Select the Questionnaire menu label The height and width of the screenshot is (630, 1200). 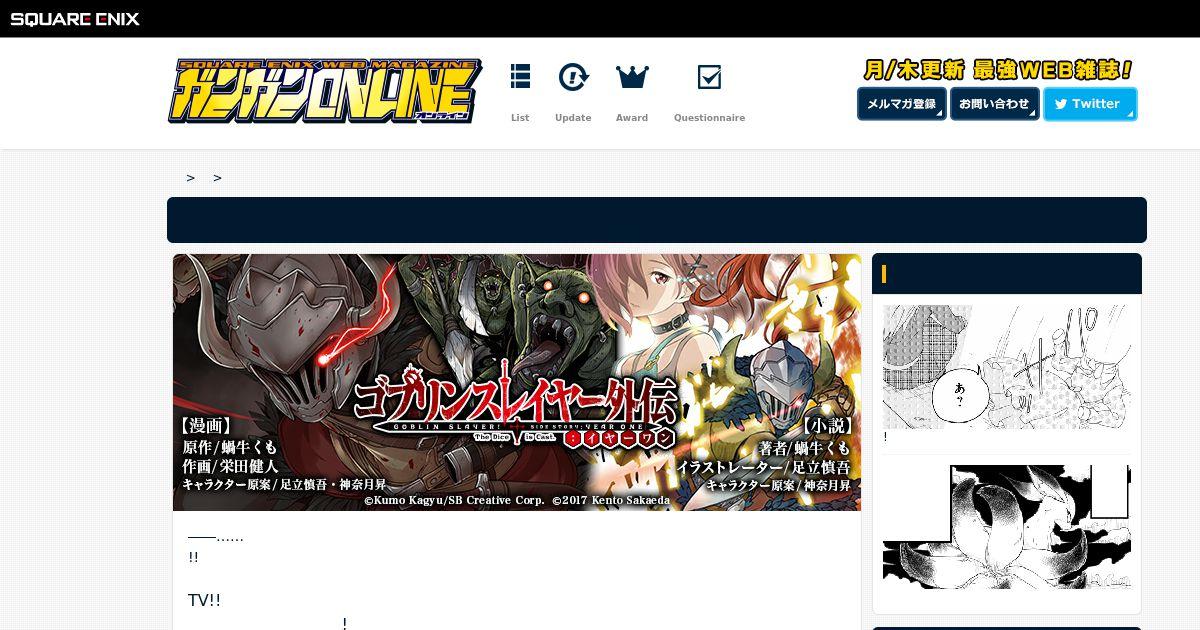click(x=709, y=118)
